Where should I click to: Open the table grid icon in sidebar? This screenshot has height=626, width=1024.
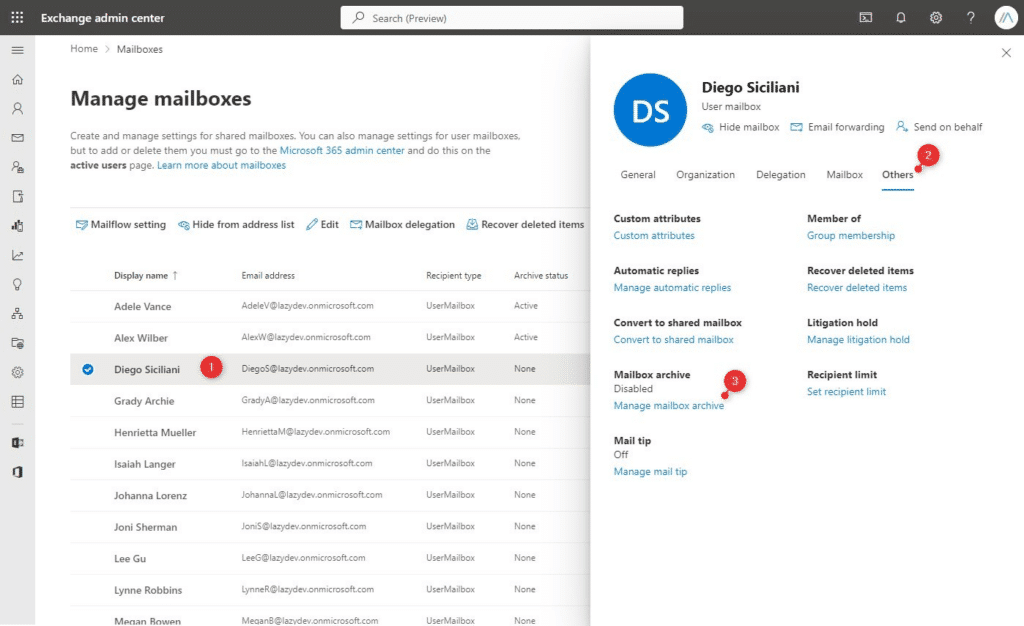click(18, 401)
